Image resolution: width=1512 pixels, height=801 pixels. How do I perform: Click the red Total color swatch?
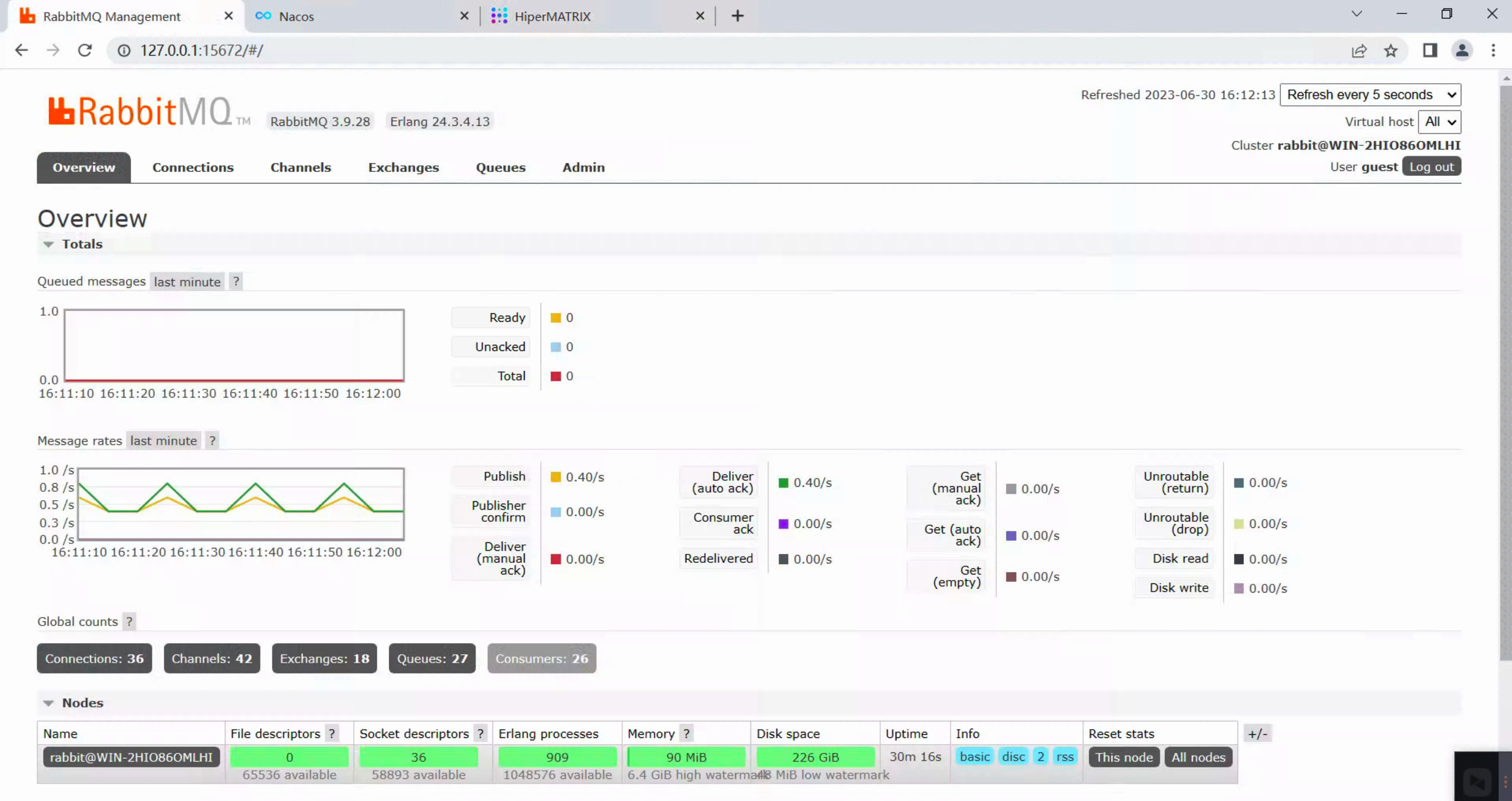point(556,376)
